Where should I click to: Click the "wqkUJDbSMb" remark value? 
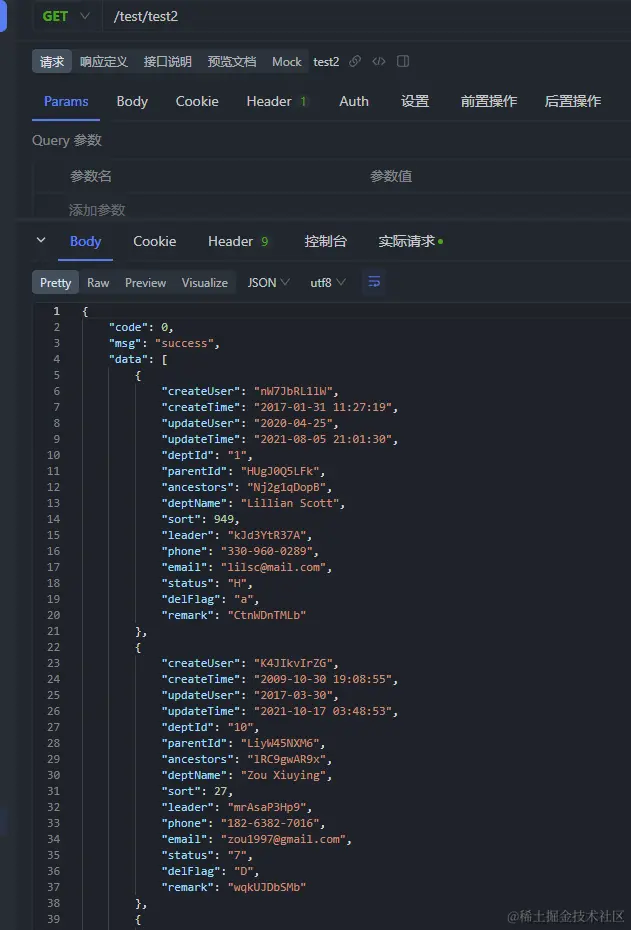267,888
